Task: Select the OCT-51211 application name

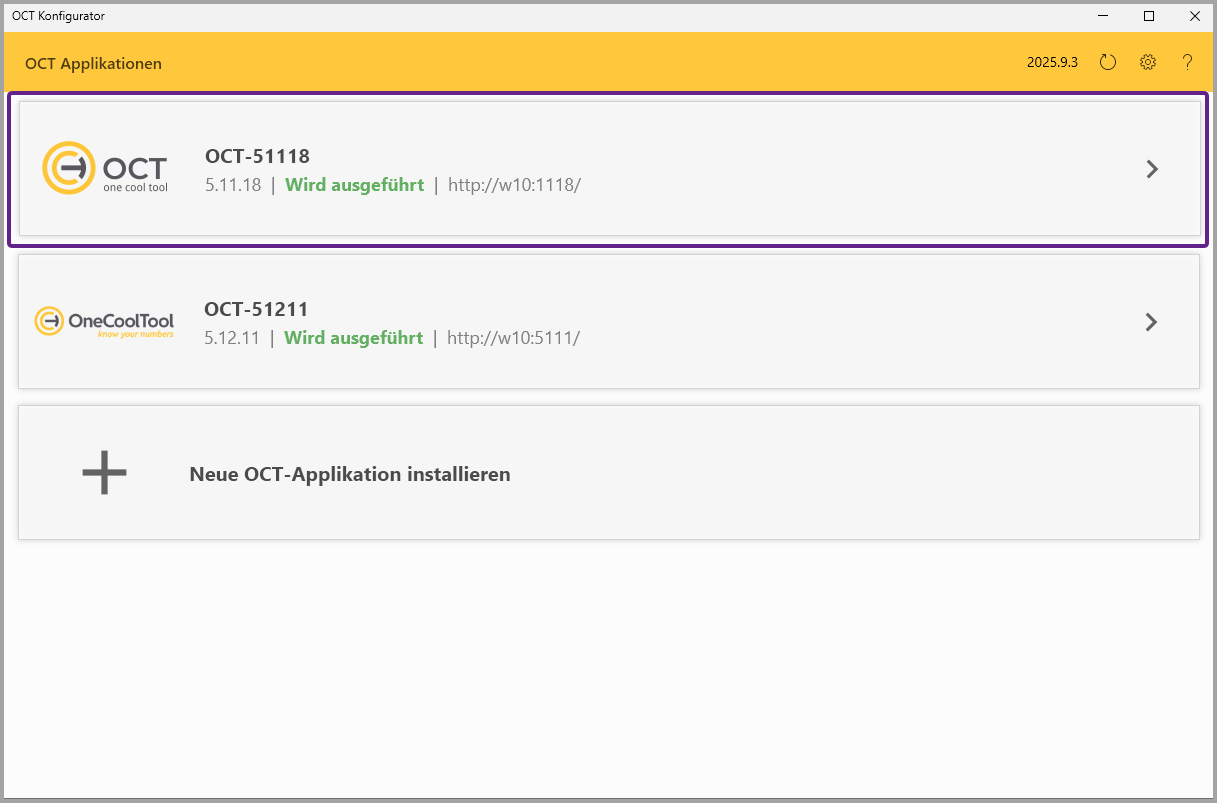Action: coord(256,309)
